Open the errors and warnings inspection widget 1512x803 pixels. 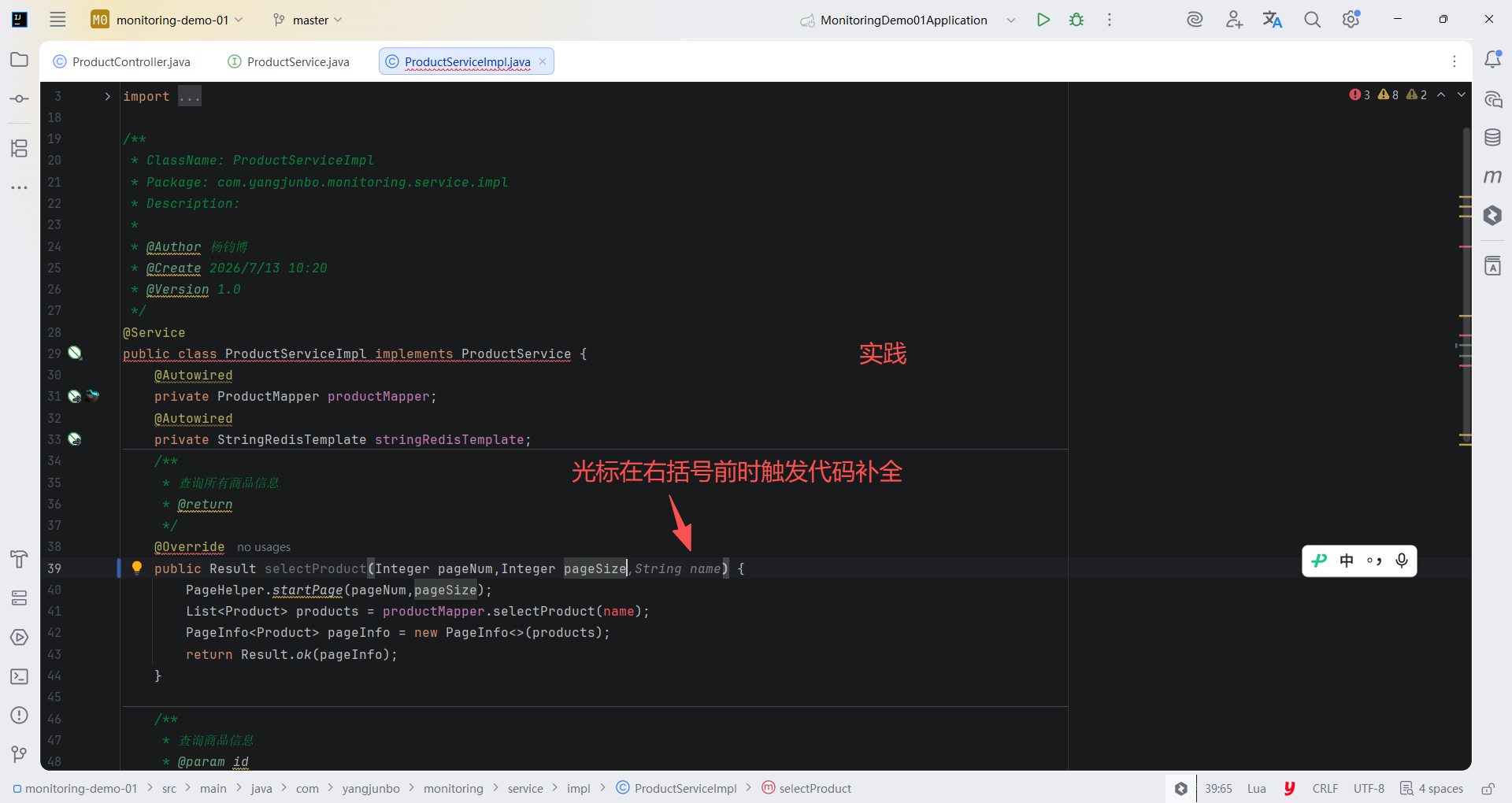[x=1388, y=94]
